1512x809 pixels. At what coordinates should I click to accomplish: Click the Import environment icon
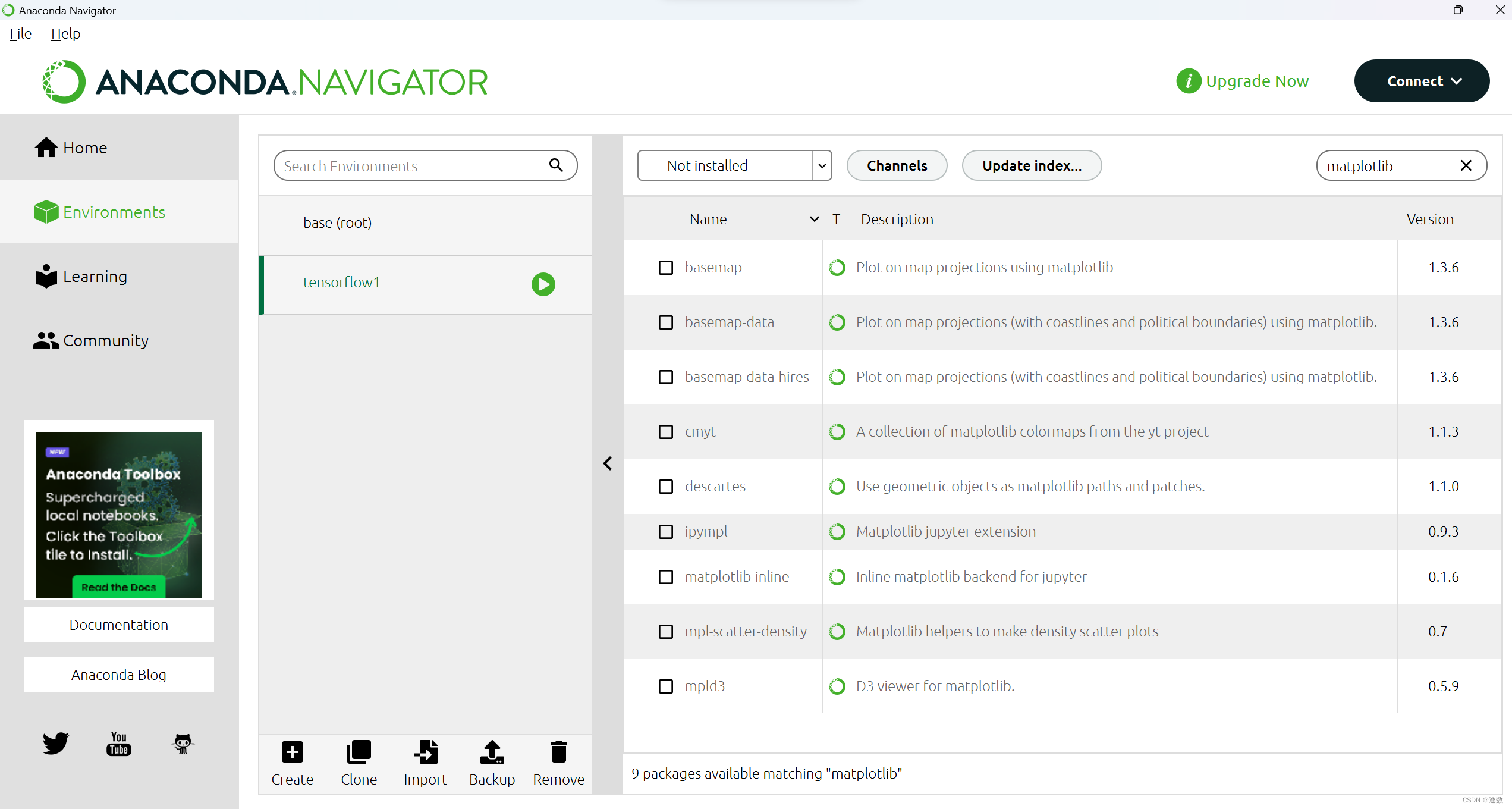(425, 752)
